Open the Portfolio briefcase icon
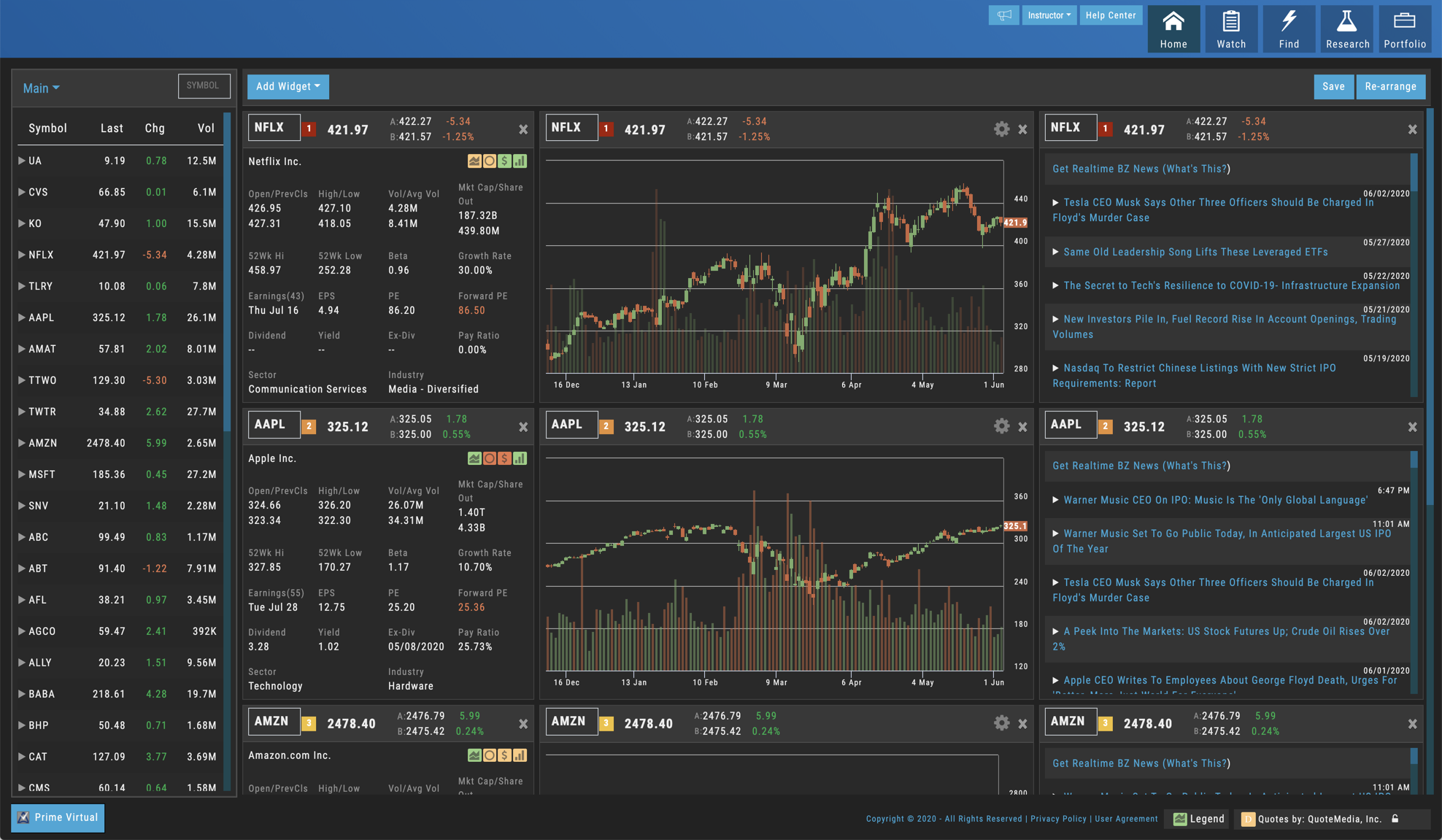The width and height of the screenshot is (1442, 840). click(1404, 28)
